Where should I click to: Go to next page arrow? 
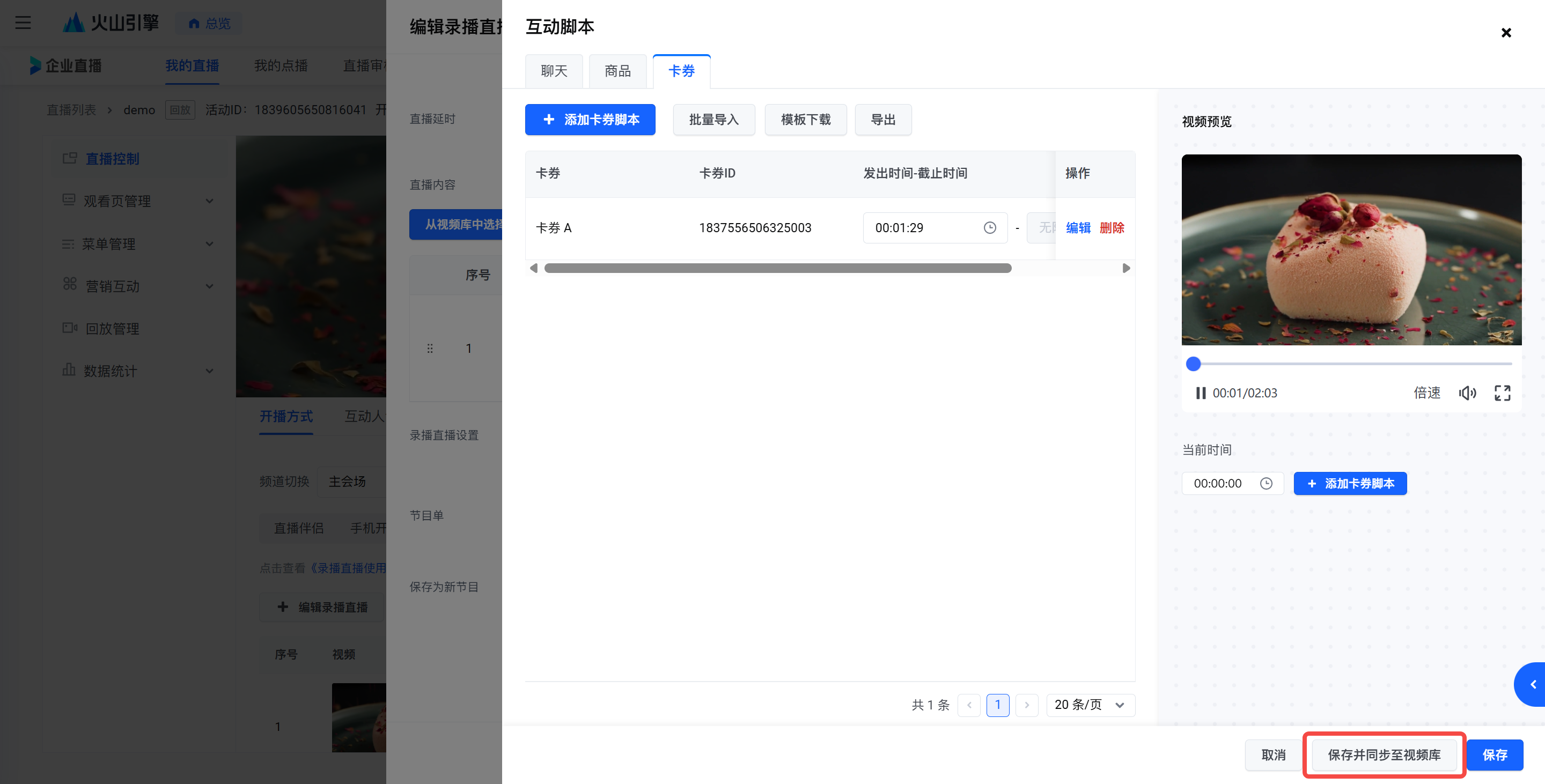coord(1027,705)
